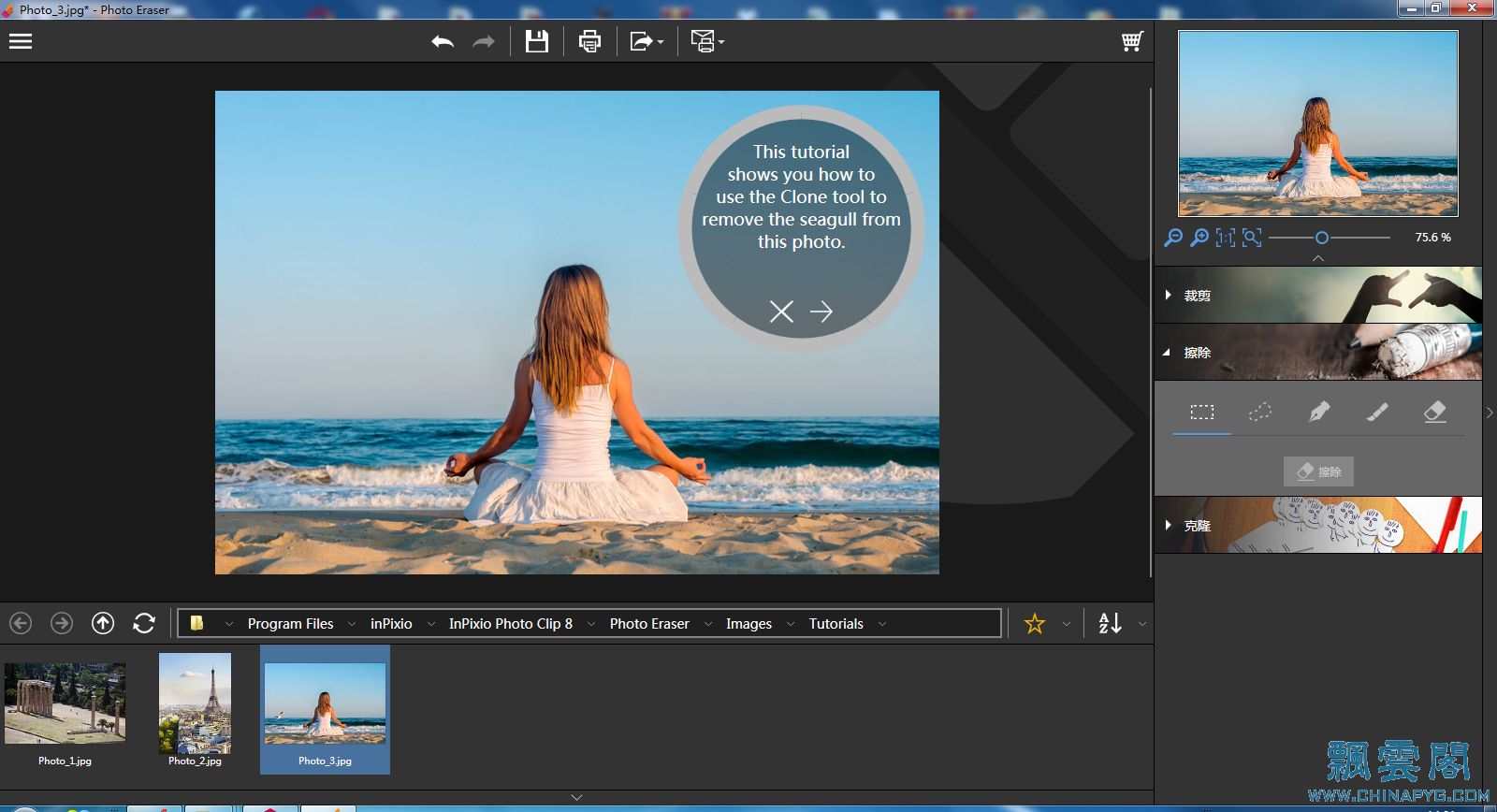
Task: Click the favorites star icon
Action: (1034, 623)
